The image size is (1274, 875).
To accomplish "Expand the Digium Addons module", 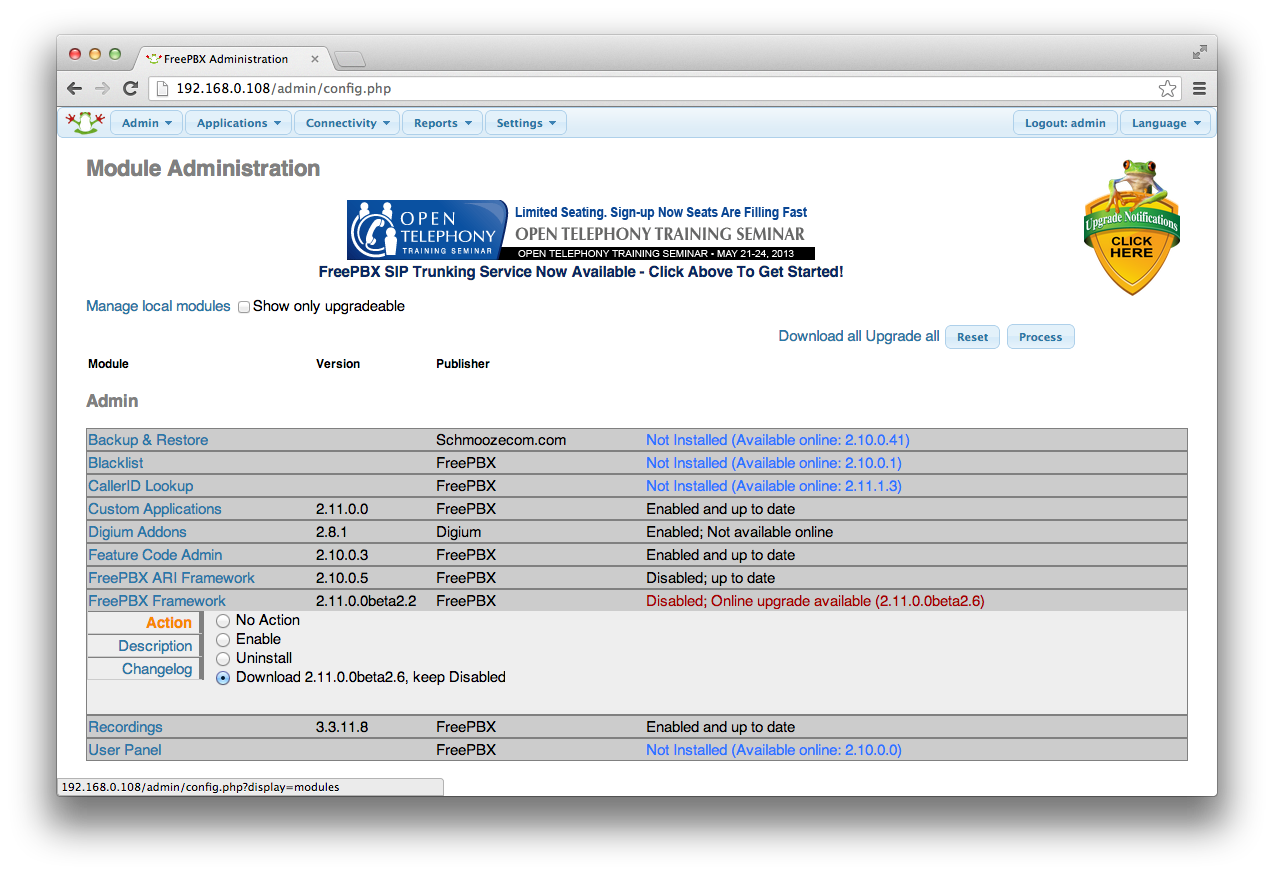I will point(137,532).
